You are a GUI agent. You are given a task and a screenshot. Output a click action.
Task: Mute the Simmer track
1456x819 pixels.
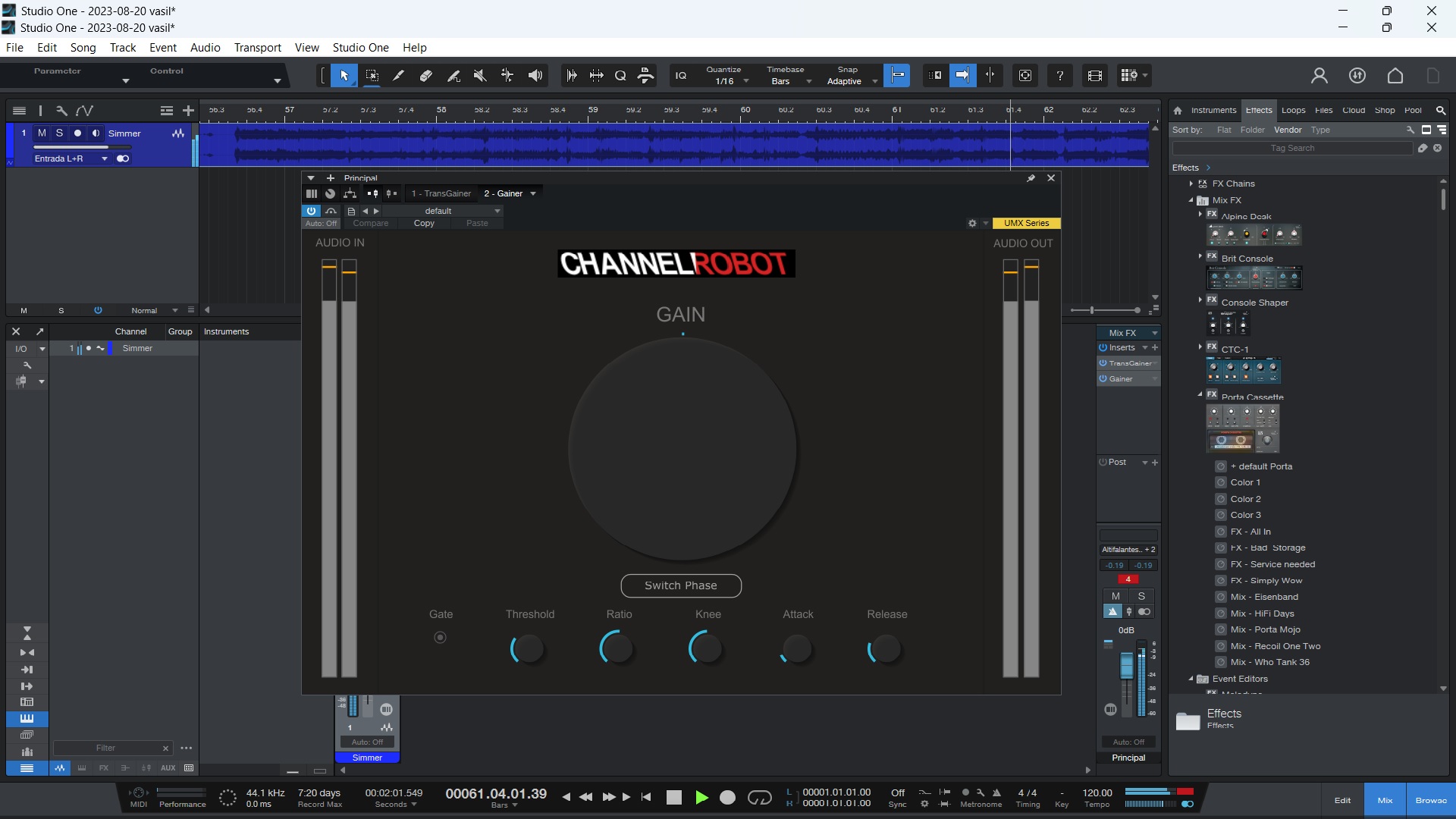(42, 133)
